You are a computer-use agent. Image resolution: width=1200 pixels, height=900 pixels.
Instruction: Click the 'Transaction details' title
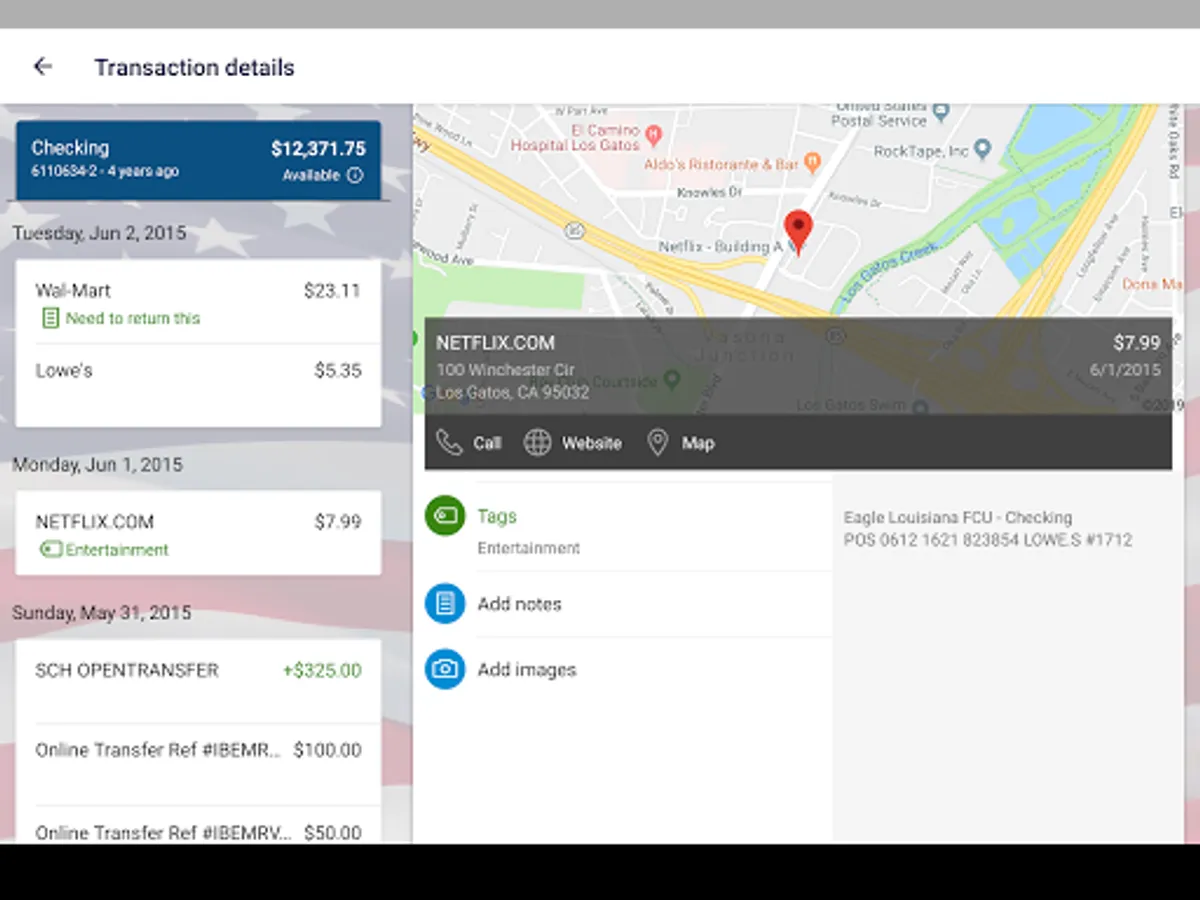coord(194,68)
